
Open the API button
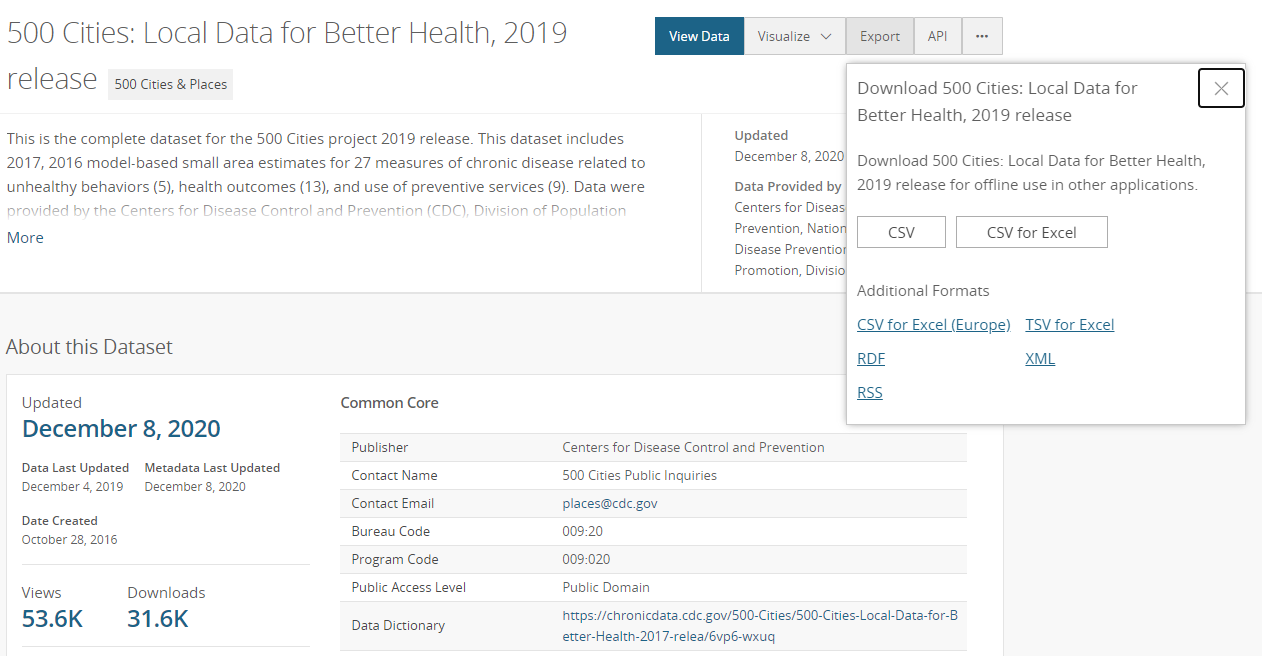click(937, 36)
